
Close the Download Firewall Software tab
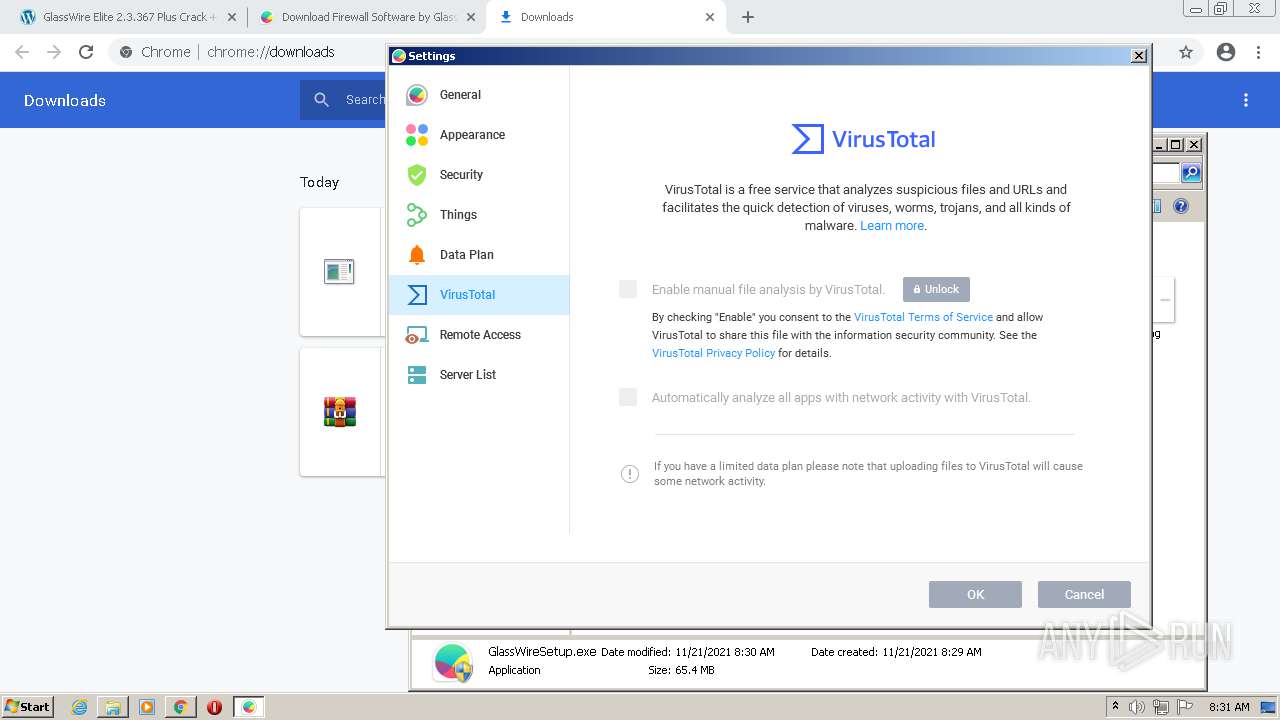coord(471,17)
